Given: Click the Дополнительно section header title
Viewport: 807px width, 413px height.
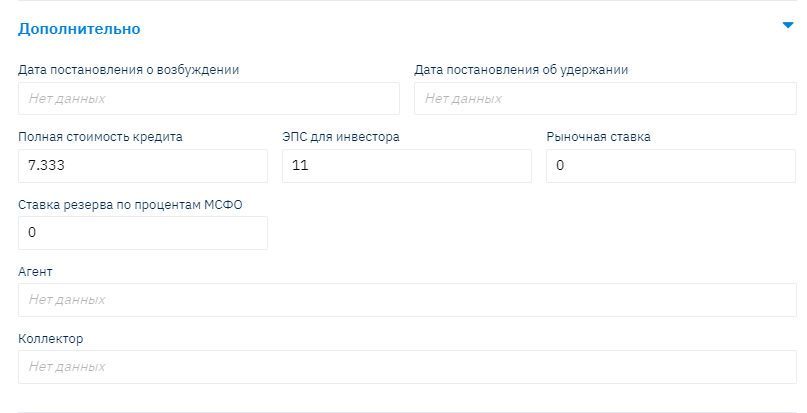Looking at the screenshot, I should 79,29.
